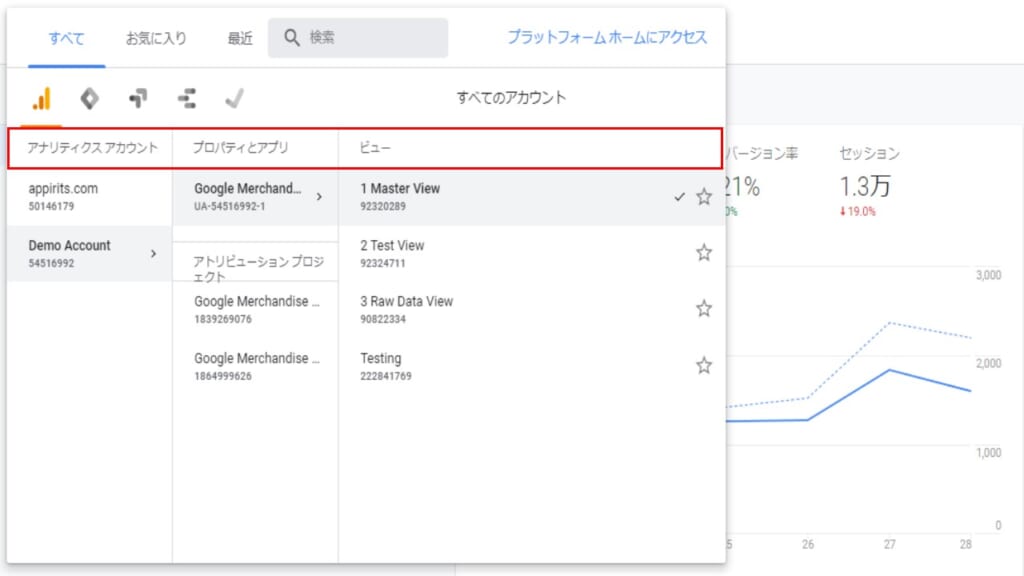
Task: Click the プロパティとアプリ column header
Action: click(x=240, y=148)
